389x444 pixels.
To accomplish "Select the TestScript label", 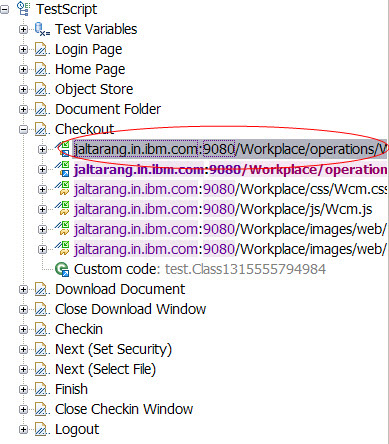I will coord(67,9).
